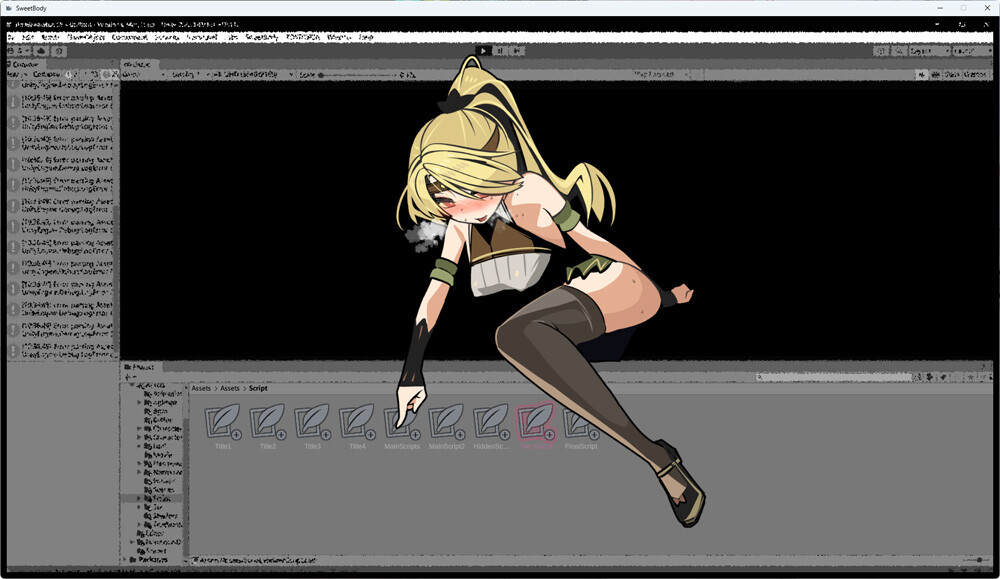Open the Edit menu
Screen dimensions: 1000x579
click(x=28, y=37)
